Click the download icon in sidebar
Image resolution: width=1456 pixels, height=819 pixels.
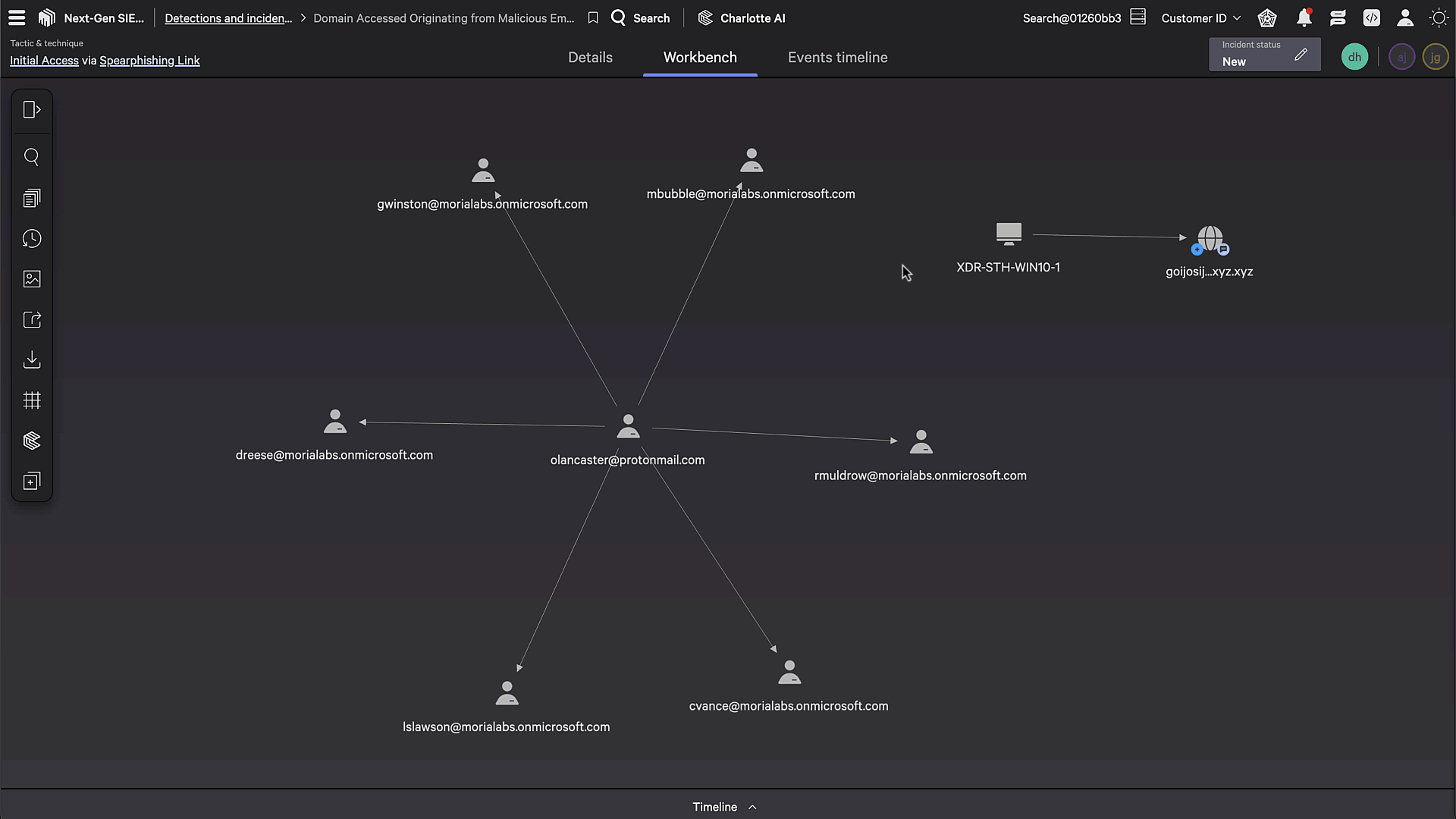(x=32, y=359)
